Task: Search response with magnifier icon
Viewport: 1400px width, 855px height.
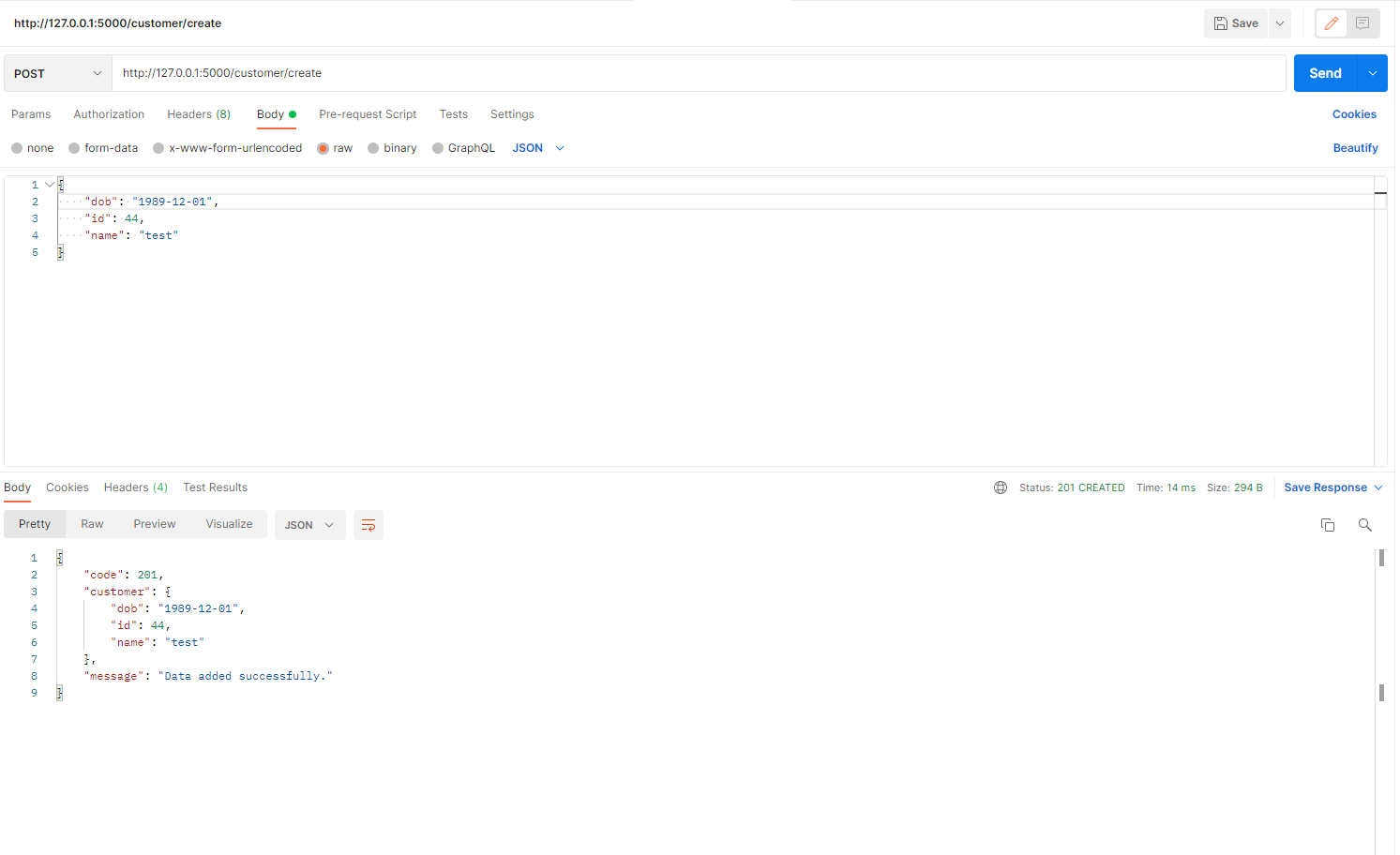Action: 1365,525
